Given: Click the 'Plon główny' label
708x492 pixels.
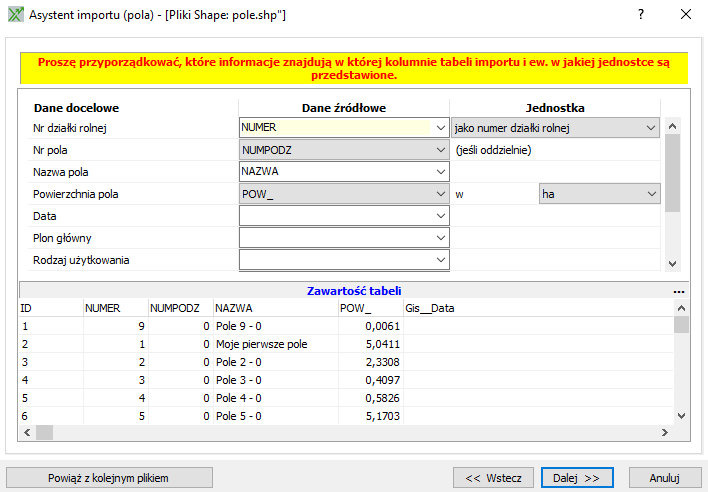Looking at the screenshot, I should pos(62,238).
